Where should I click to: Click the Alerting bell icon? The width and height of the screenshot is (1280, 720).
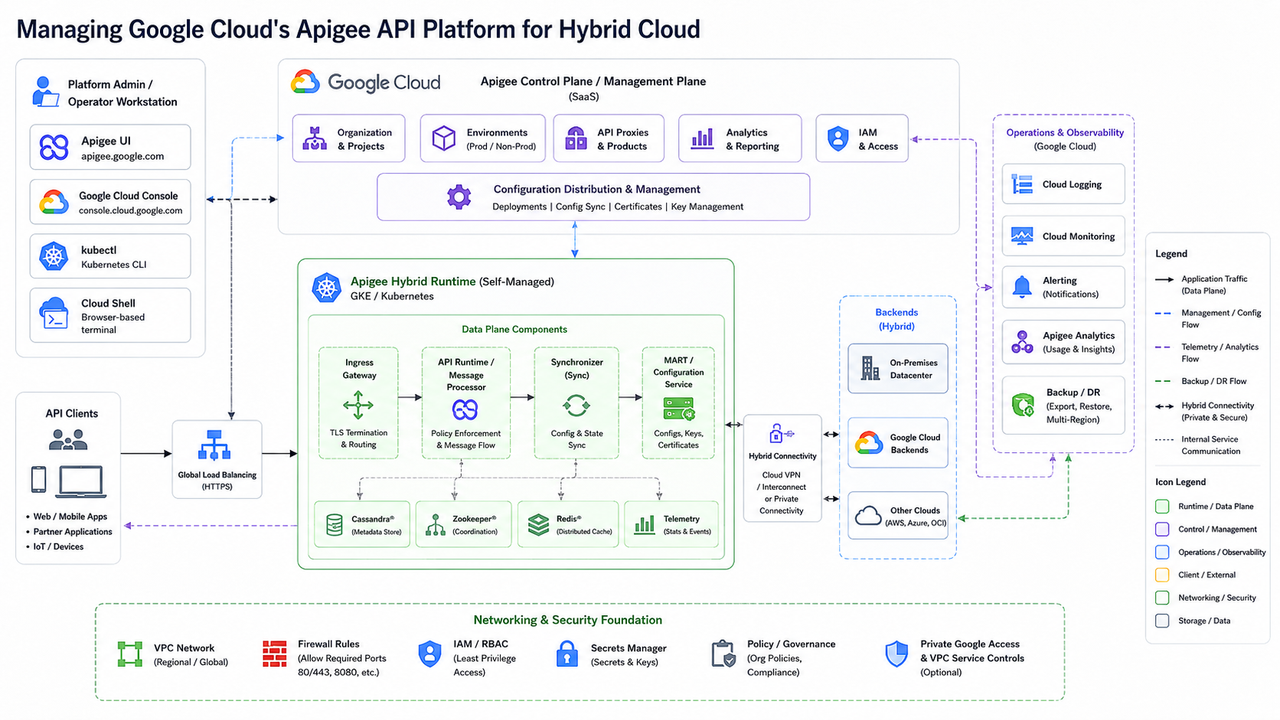click(1022, 287)
